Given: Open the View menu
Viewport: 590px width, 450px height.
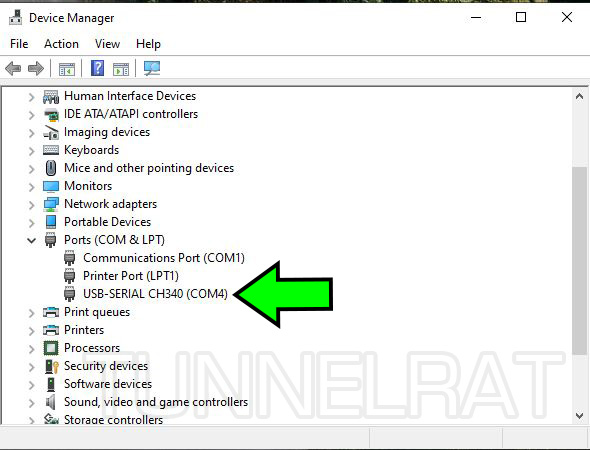Looking at the screenshot, I should [108, 44].
